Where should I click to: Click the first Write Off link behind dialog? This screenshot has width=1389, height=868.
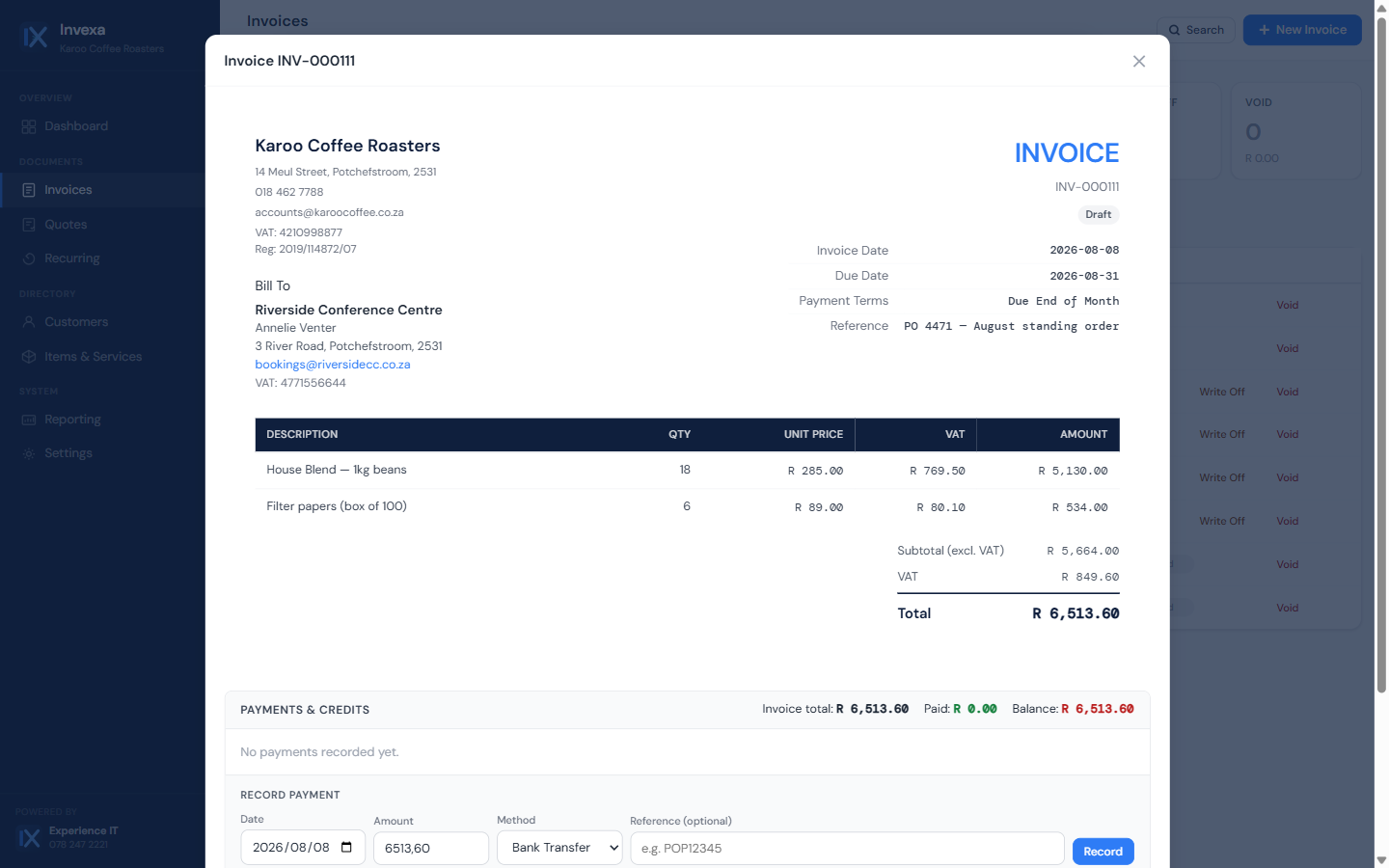coord(1222,392)
